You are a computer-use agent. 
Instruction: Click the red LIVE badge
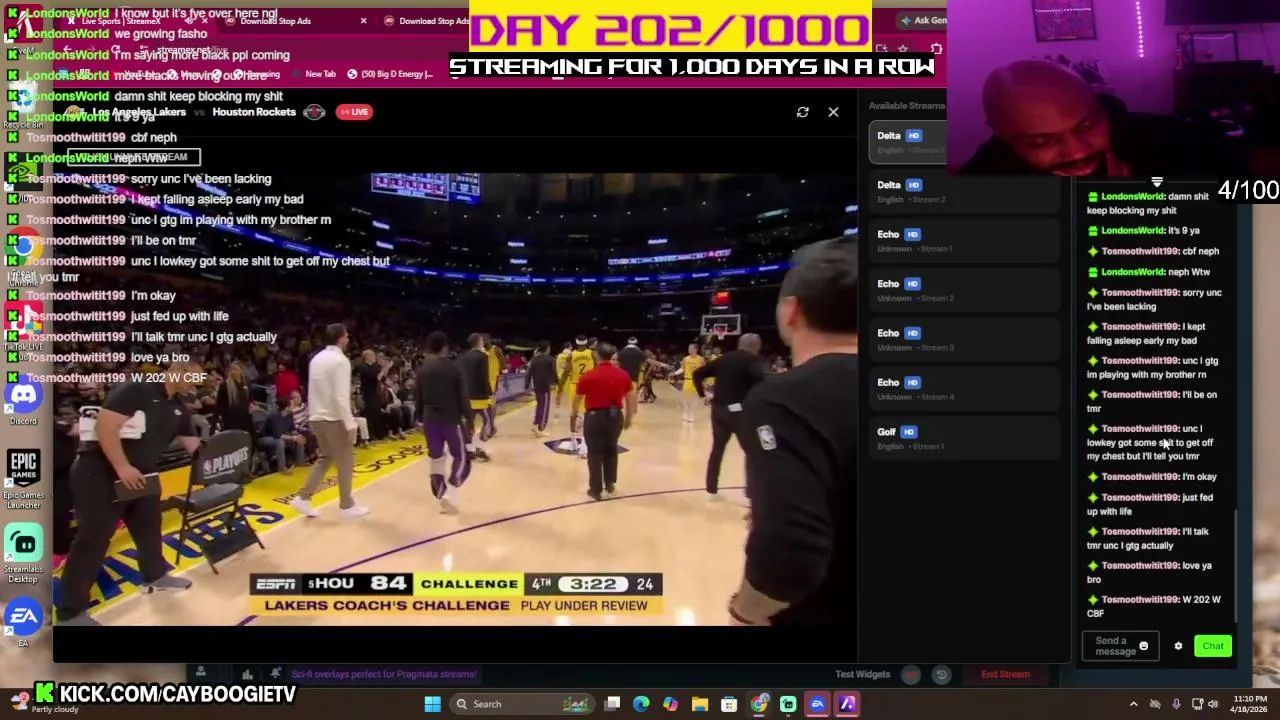tap(354, 112)
